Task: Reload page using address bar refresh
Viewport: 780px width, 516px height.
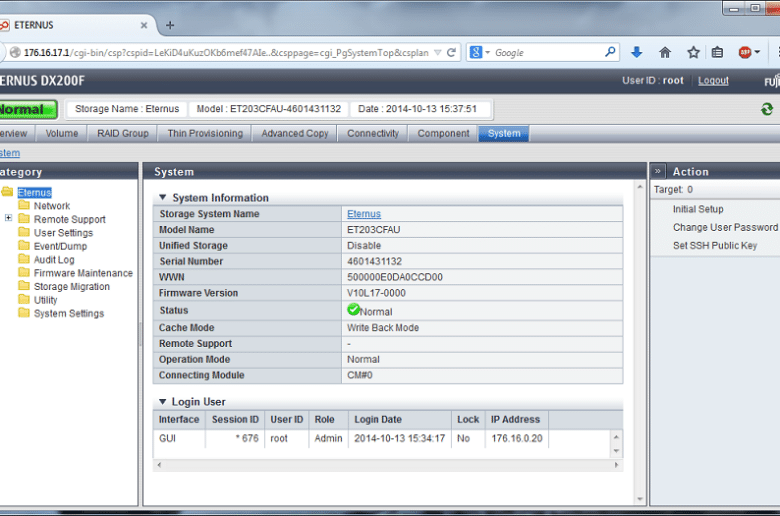Action: (x=451, y=52)
